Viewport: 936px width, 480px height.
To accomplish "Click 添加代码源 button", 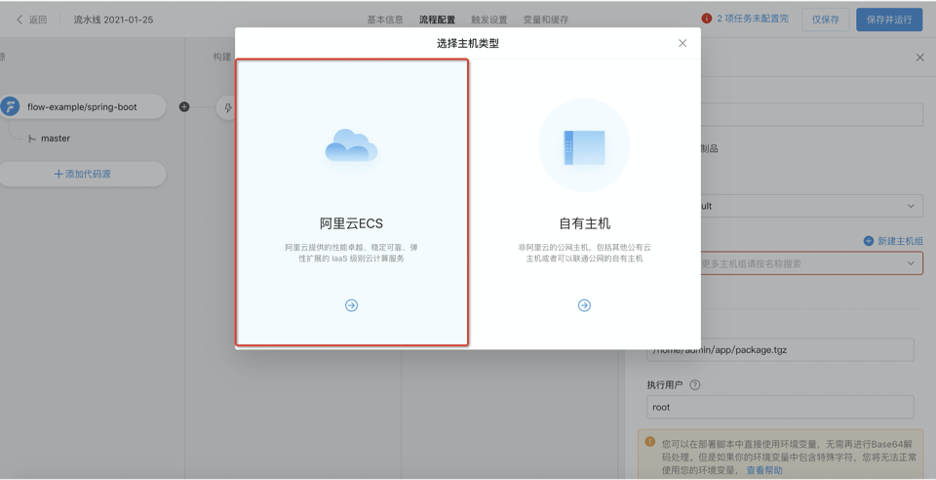I will 82,174.
